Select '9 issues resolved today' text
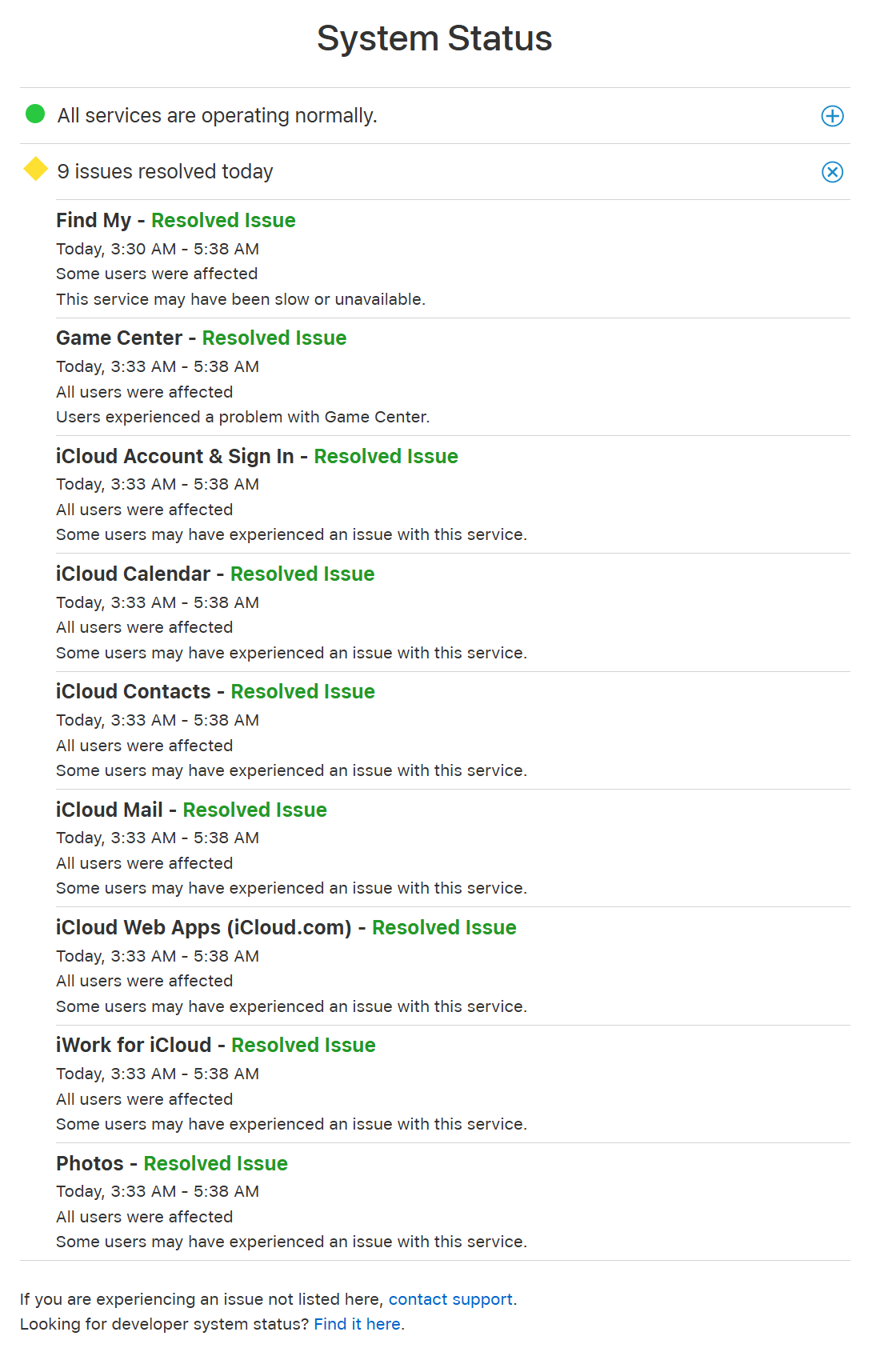 coord(165,172)
